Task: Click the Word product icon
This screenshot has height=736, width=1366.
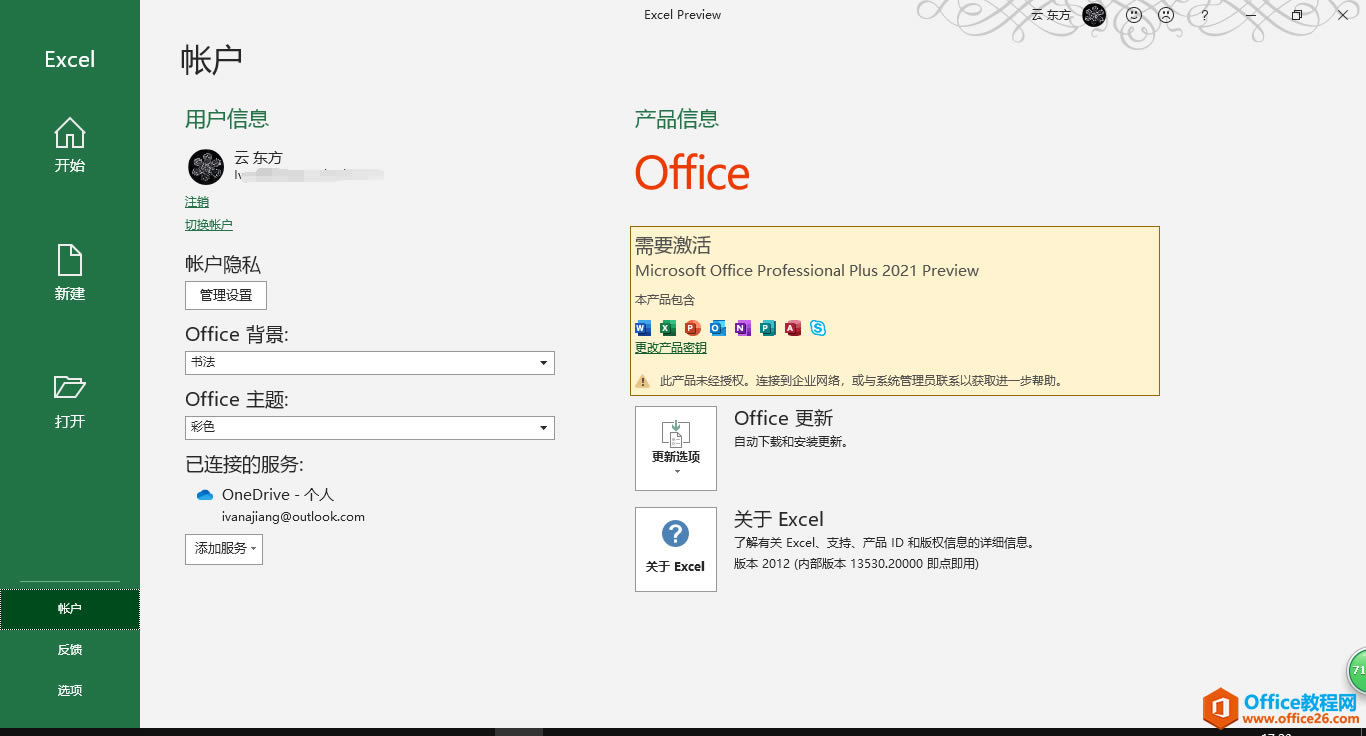Action: (x=641, y=328)
